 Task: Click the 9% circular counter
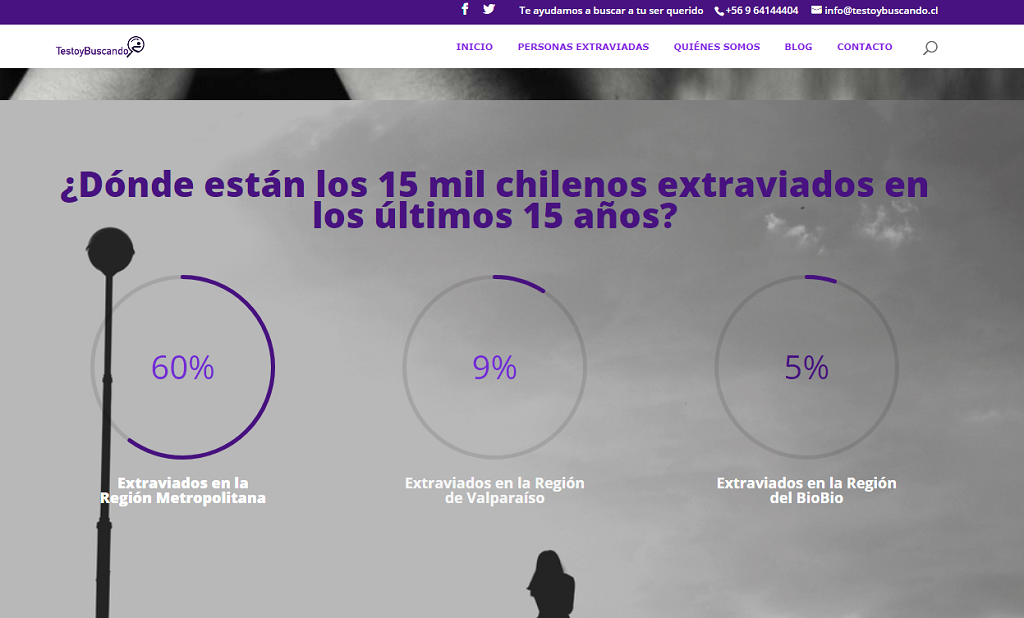(x=494, y=367)
